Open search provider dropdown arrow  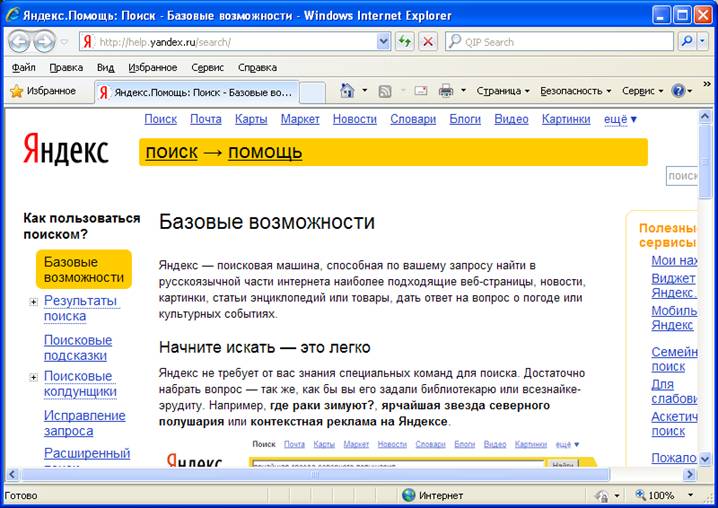[703, 42]
